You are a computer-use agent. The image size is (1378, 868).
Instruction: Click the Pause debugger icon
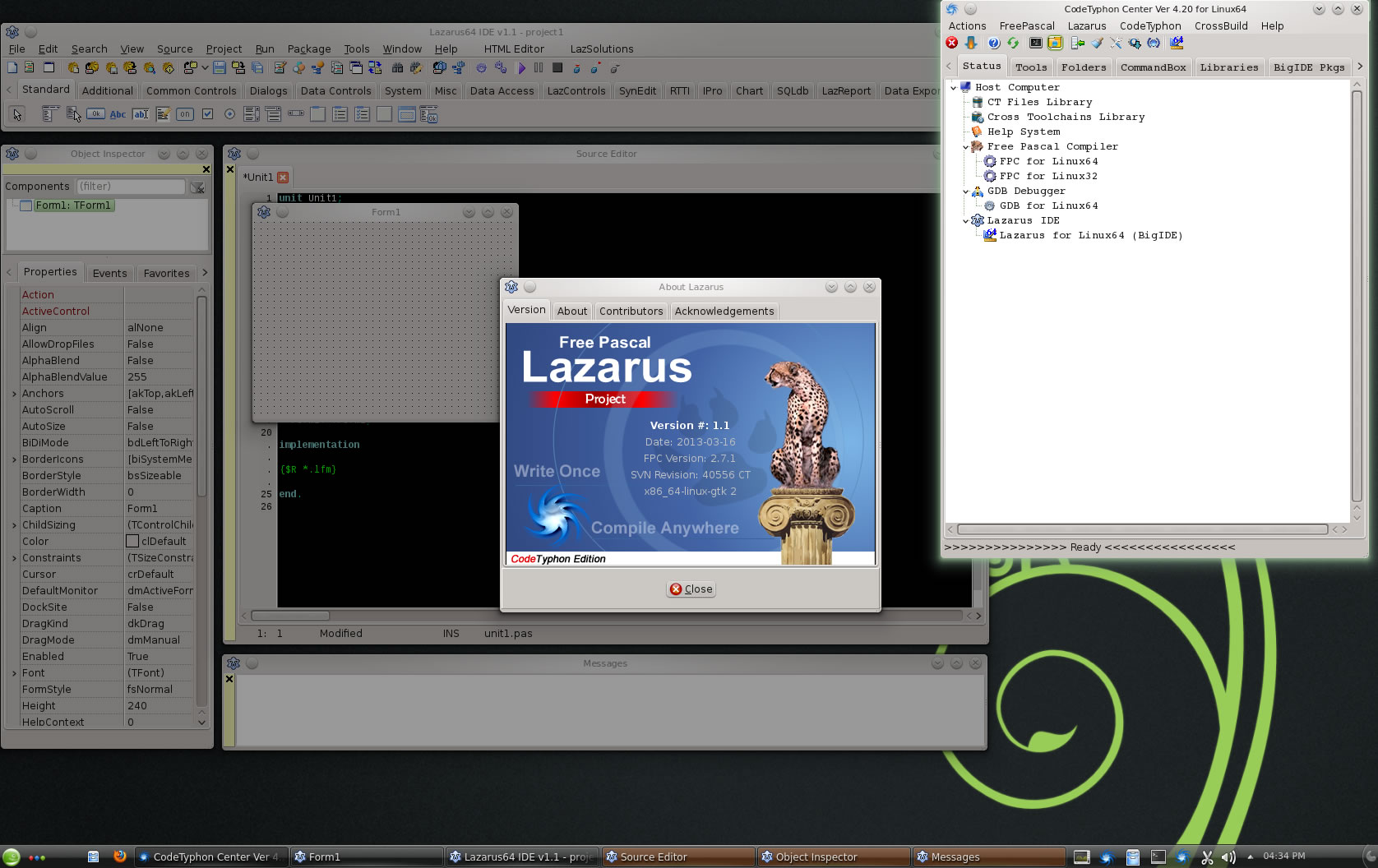point(539,67)
